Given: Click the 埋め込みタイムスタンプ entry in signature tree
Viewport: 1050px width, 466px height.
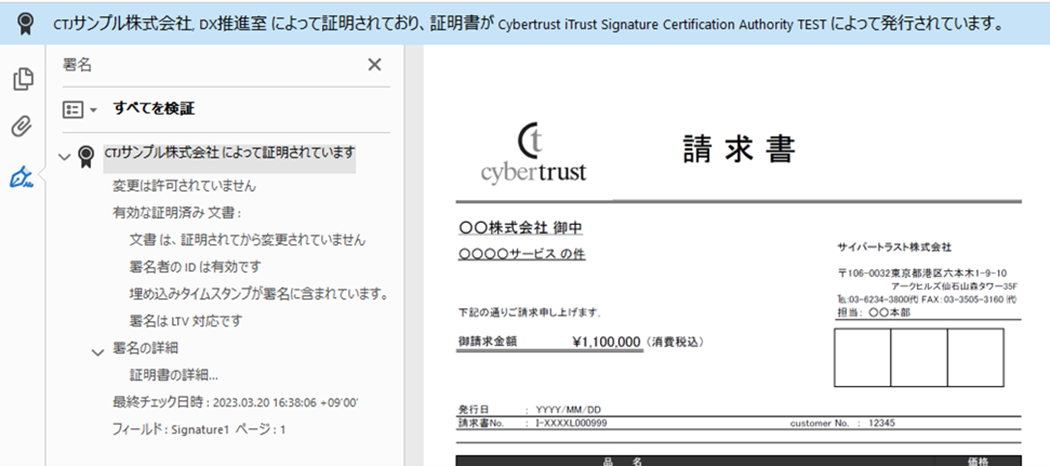Looking at the screenshot, I should 258,294.
